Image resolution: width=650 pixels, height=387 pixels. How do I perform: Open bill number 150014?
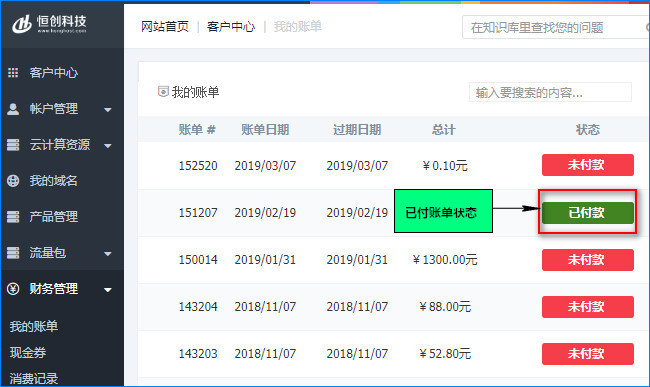tap(198, 260)
